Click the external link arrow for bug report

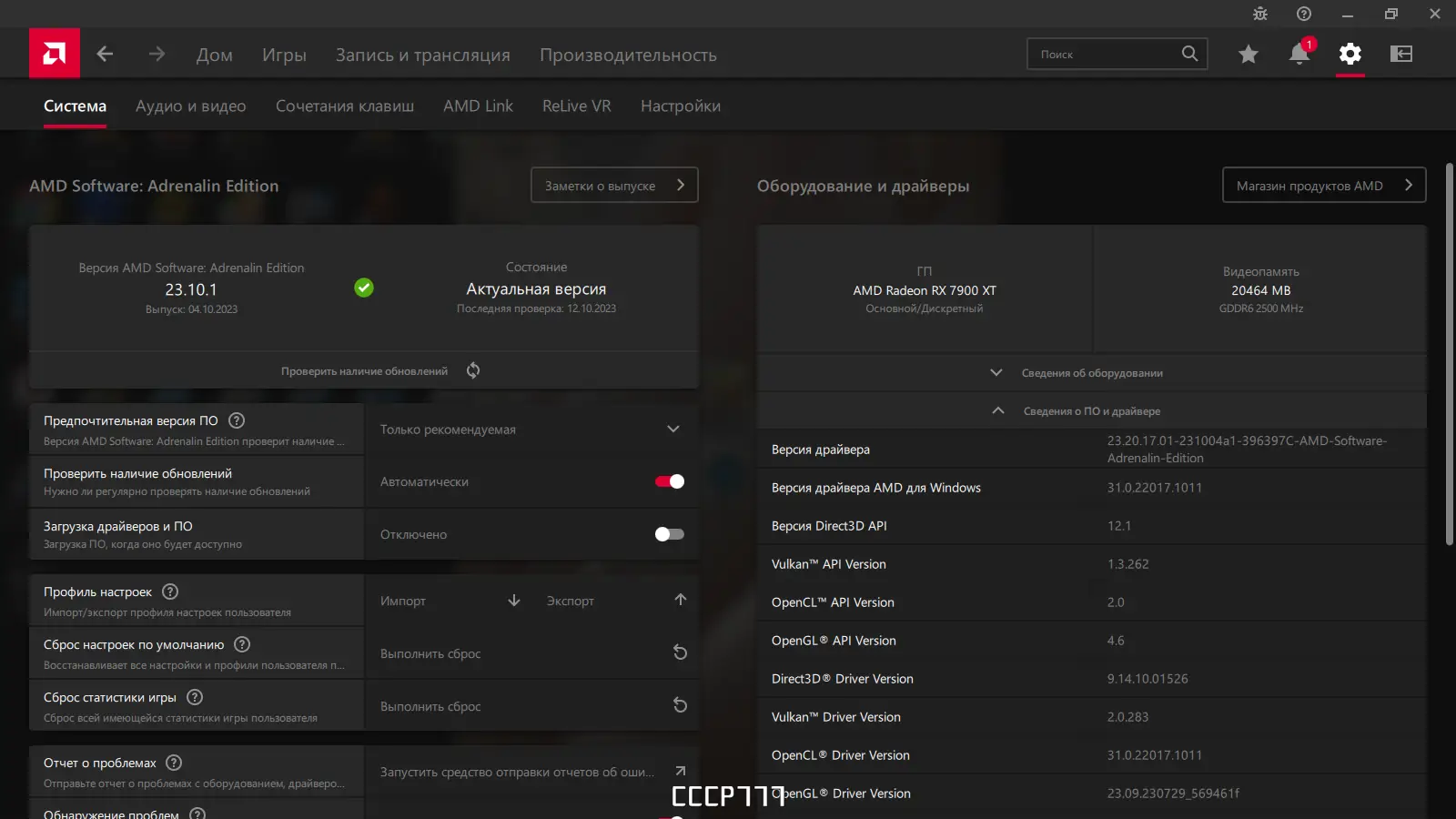click(x=681, y=771)
